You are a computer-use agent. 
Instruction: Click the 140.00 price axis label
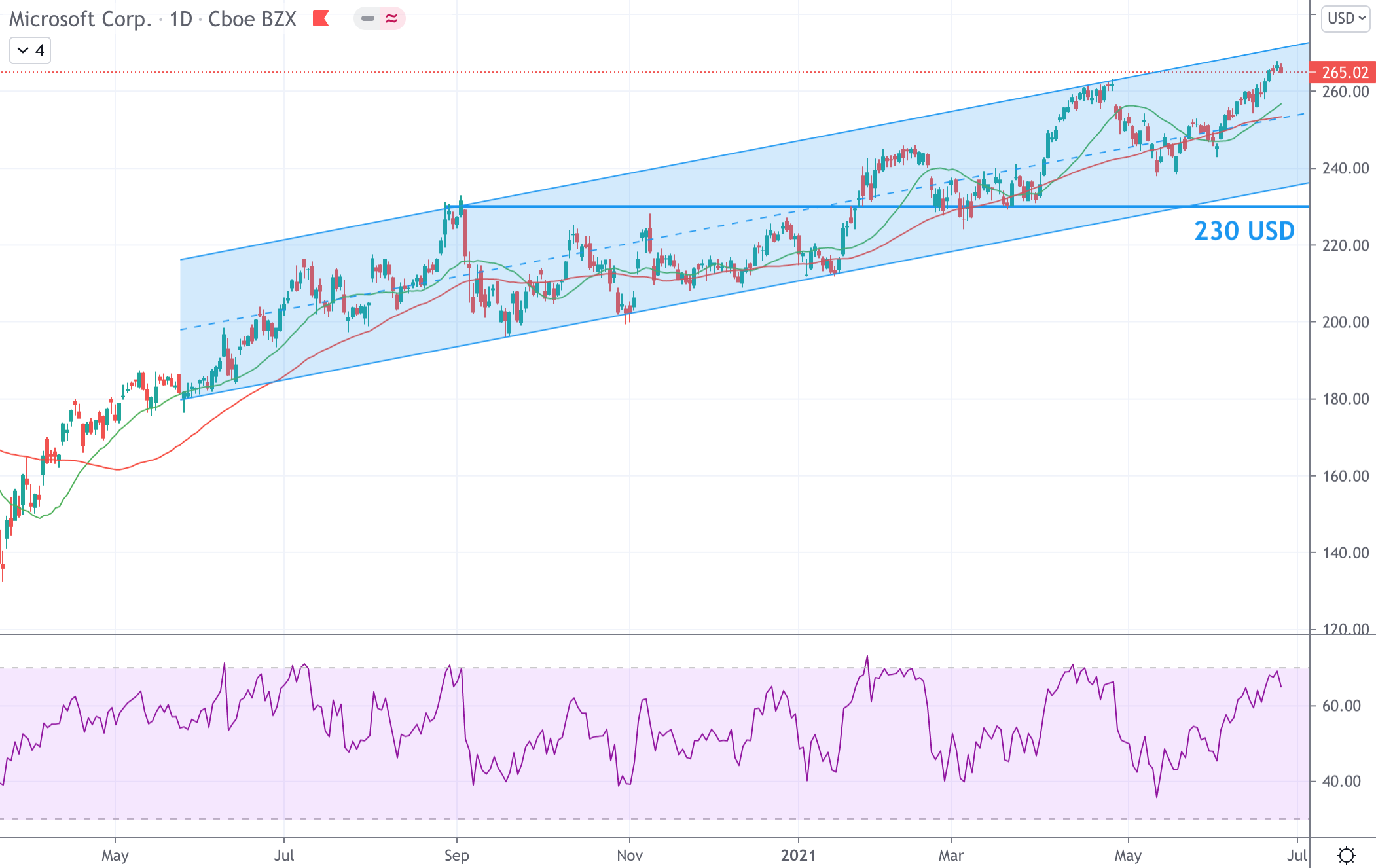[x=1345, y=553]
